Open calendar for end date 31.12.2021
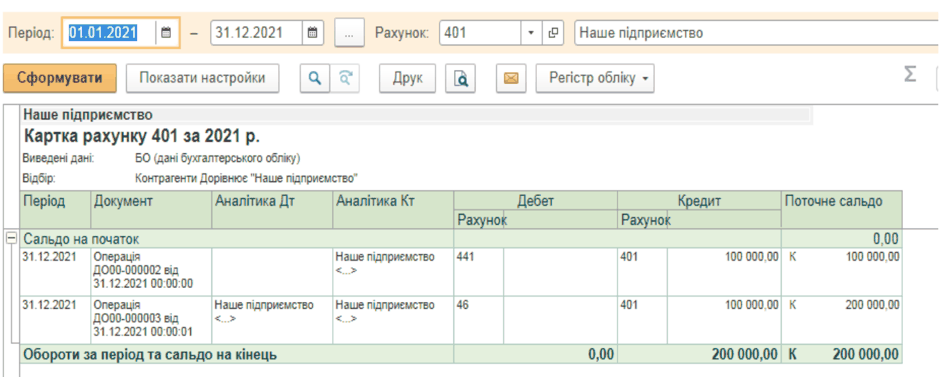Image resolution: width=940 pixels, height=377 pixels. [x=312, y=32]
